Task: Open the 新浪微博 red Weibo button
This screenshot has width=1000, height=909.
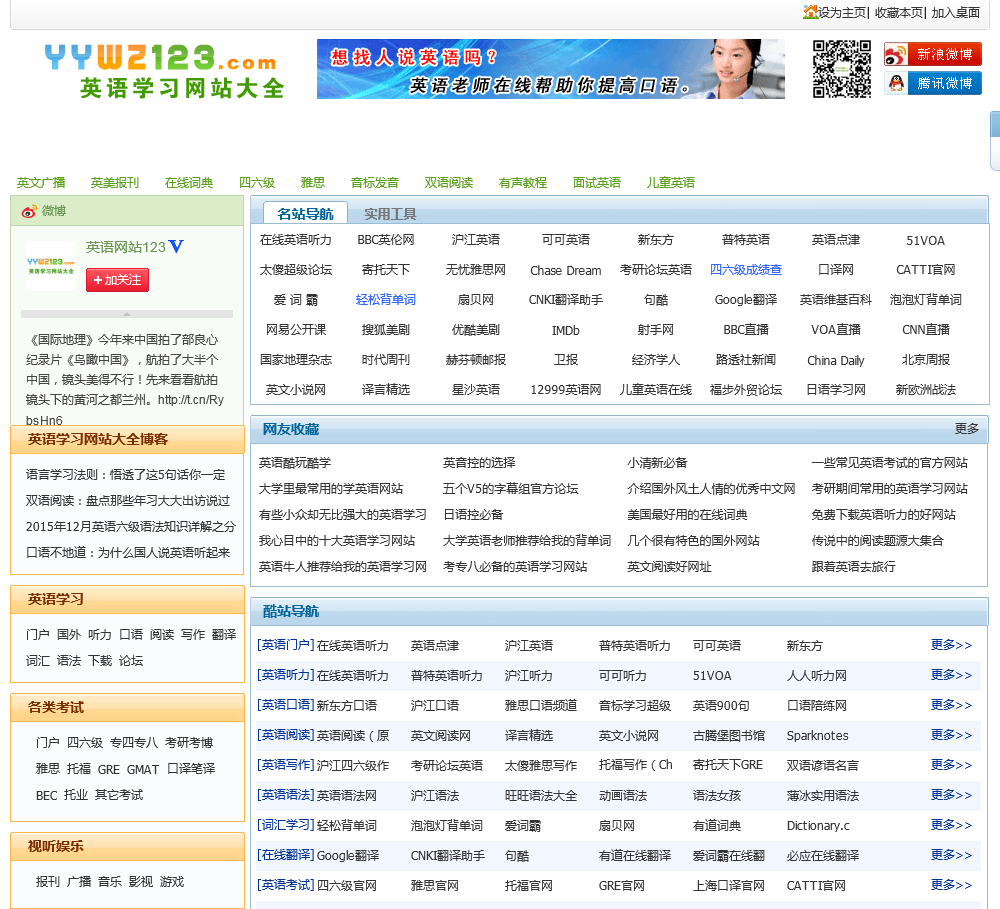Action: pyautogui.click(x=932, y=54)
